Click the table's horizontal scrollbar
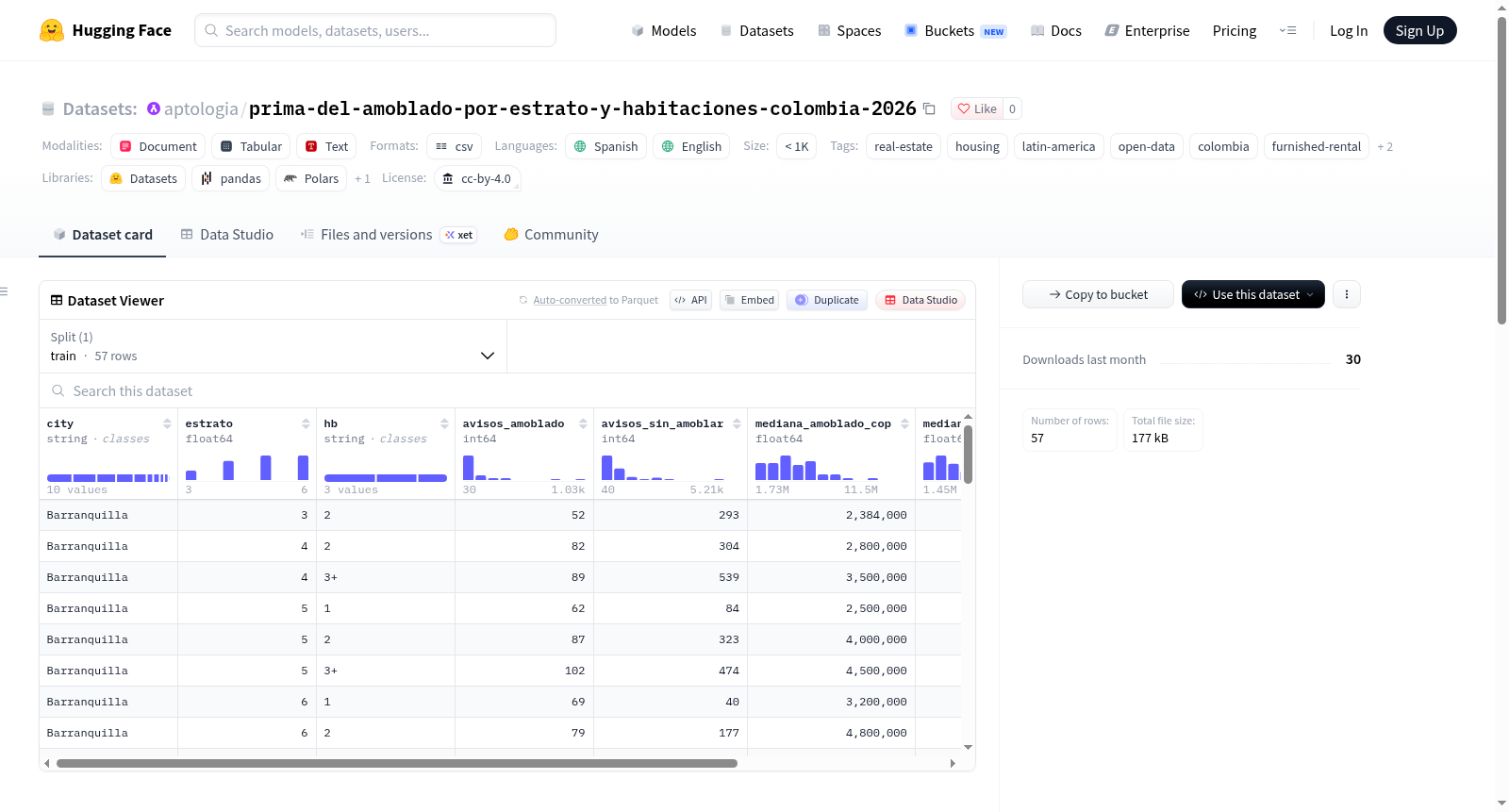The height and width of the screenshot is (812, 1509). pyautogui.click(x=397, y=763)
